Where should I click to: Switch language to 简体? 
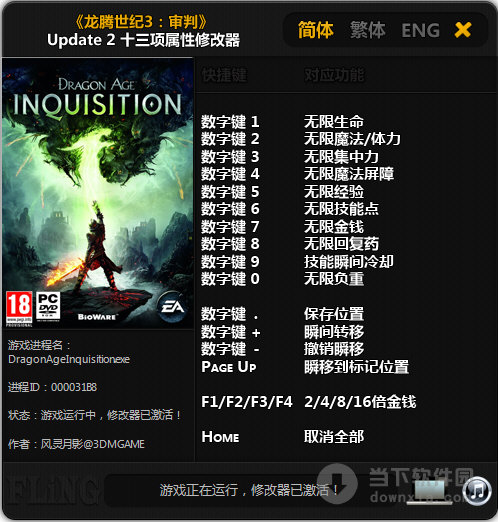click(316, 30)
